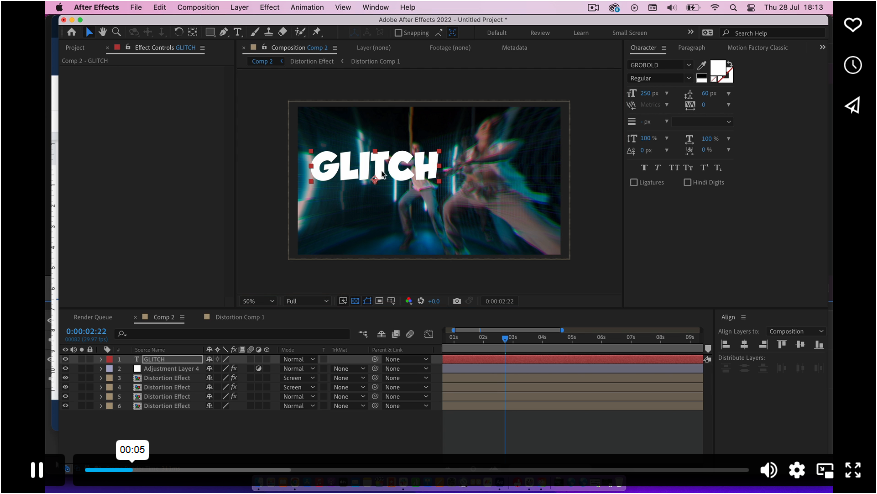Screen dimensions: 877x494
Task: Click the share paper-plane icon
Action: click(852, 105)
